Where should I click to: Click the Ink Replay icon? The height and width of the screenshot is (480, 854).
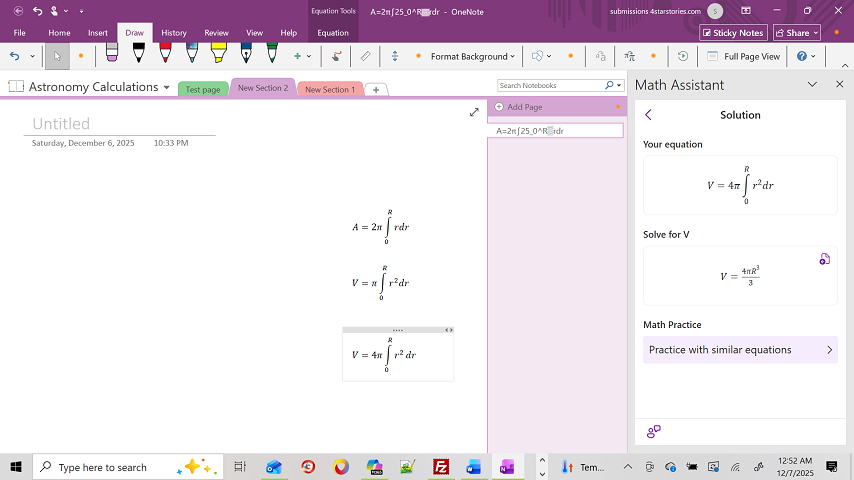[x=683, y=56]
